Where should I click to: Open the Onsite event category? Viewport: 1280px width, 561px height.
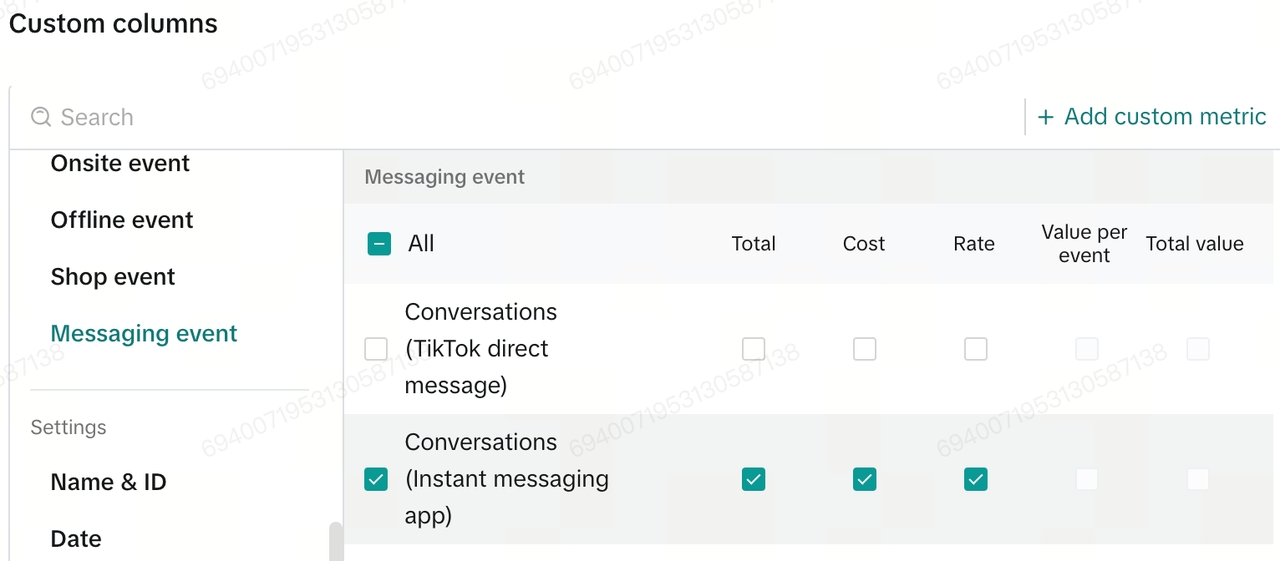point(120,163)
